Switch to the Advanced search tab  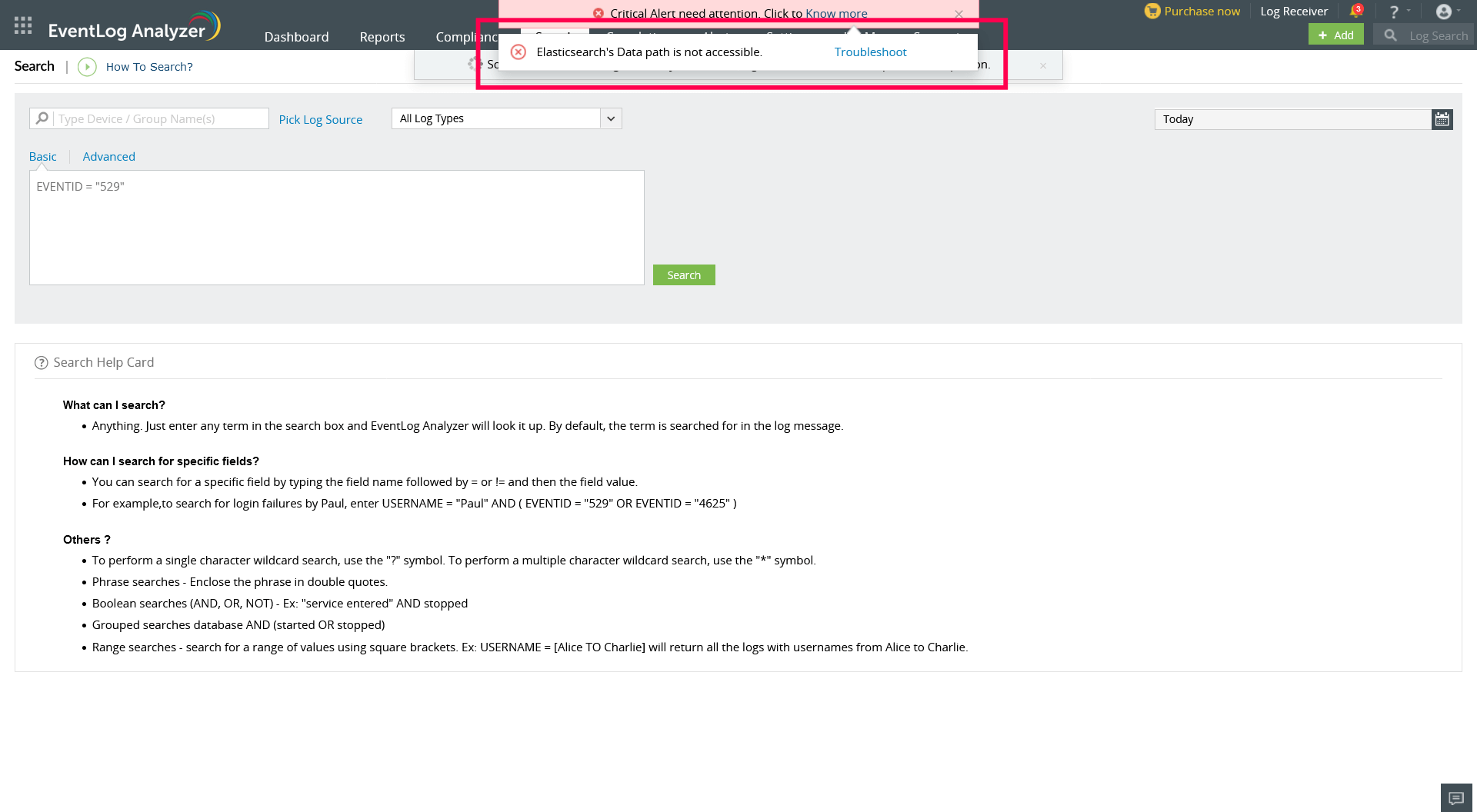click(x=108, y=156)
